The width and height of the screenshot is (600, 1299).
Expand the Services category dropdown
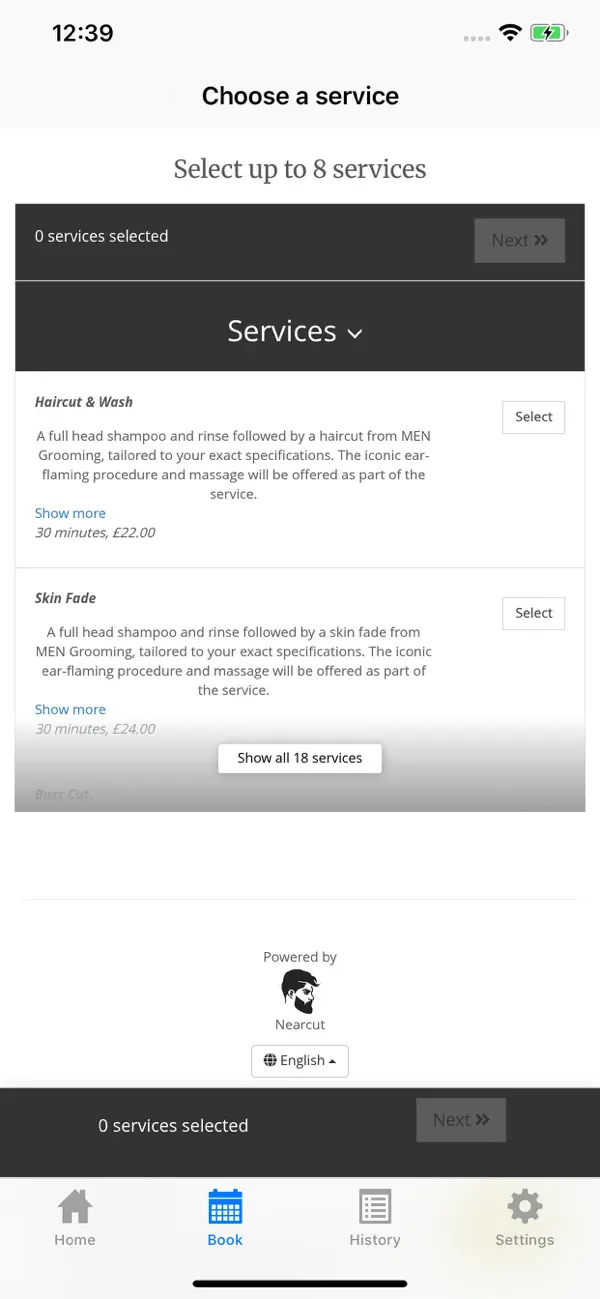[295, 331]
